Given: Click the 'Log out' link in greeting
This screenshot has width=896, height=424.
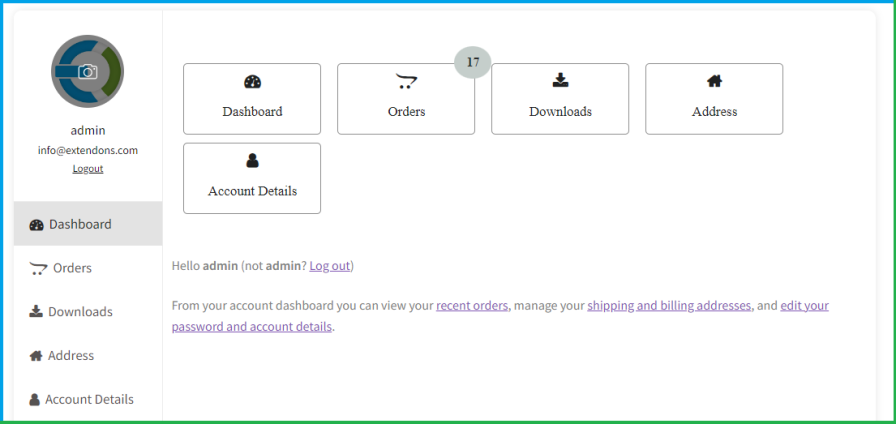Looking at the screenshot, I should click(329, 266).
